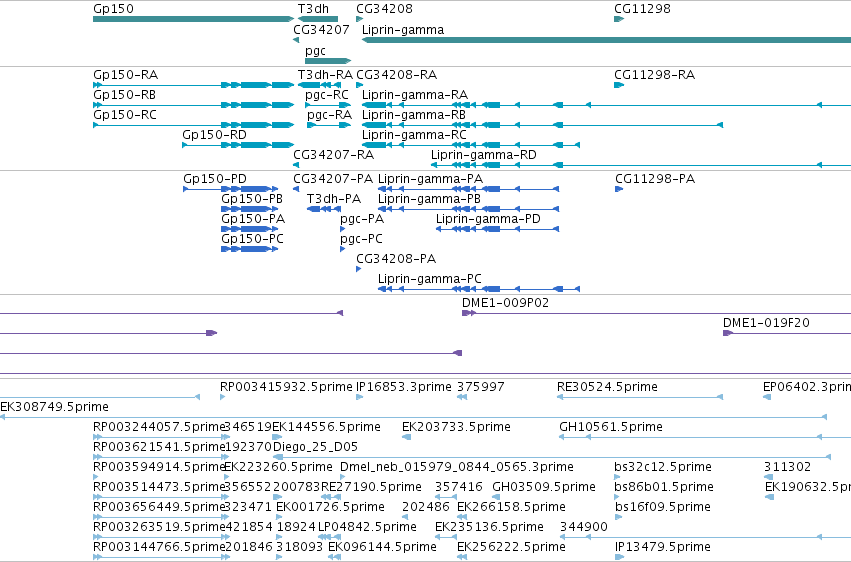Click Dmel_neb_015979_0844_0565.3prime label

pyautogui.click(x=457, y=468)
